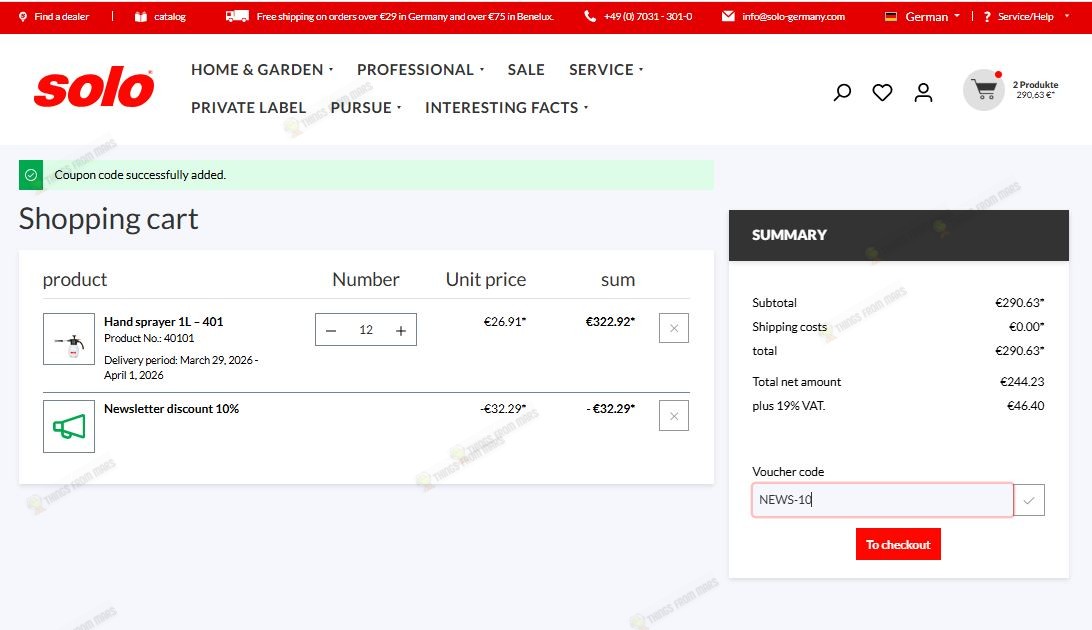Click the 2 Produkte cart summary text
Screen dimensions: 1092x630
pyautogui.click(x=1035, y=84)
